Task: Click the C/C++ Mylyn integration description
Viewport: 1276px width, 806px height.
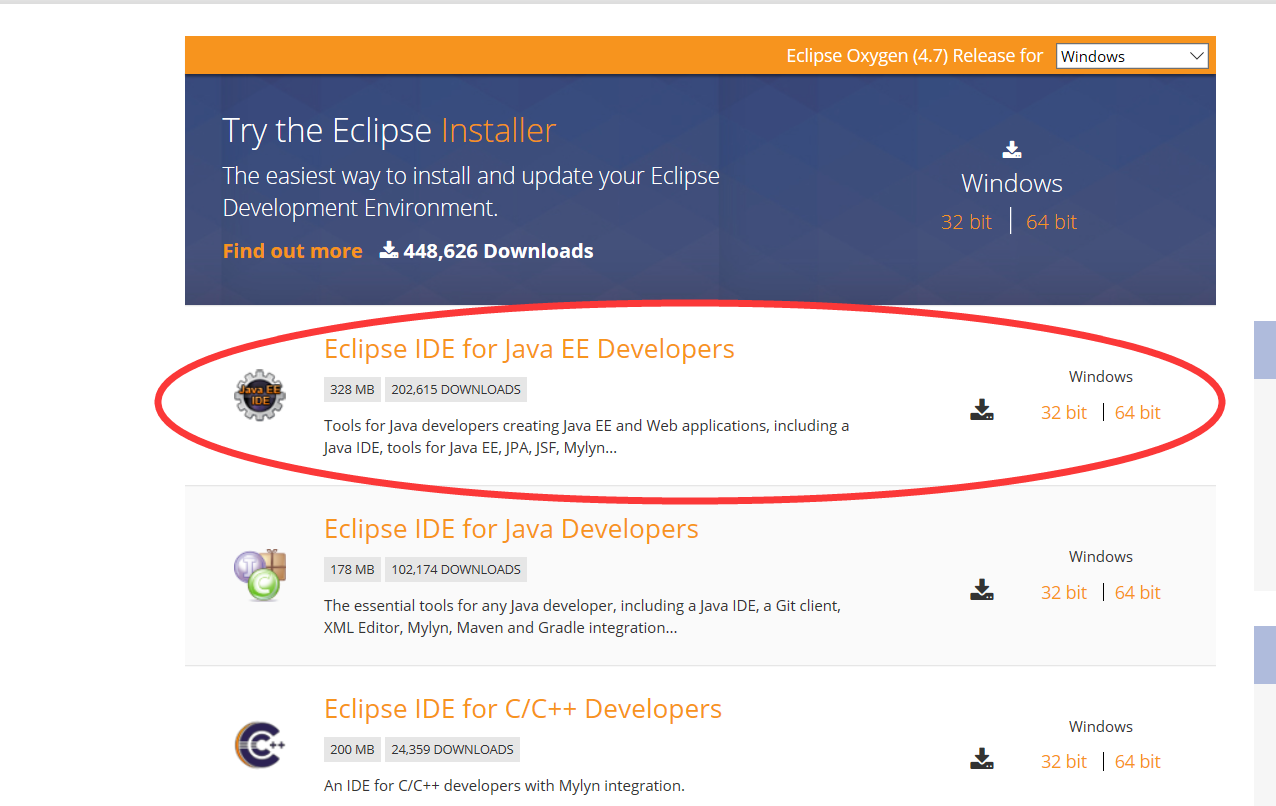Action: coord(504,785)
